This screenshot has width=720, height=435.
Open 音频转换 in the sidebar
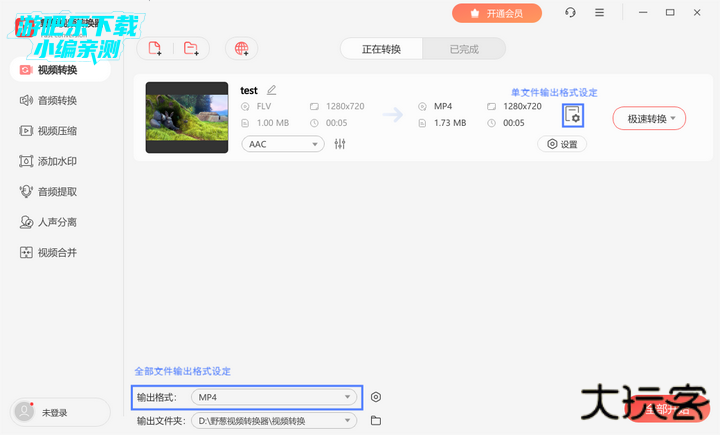[57, 100]
